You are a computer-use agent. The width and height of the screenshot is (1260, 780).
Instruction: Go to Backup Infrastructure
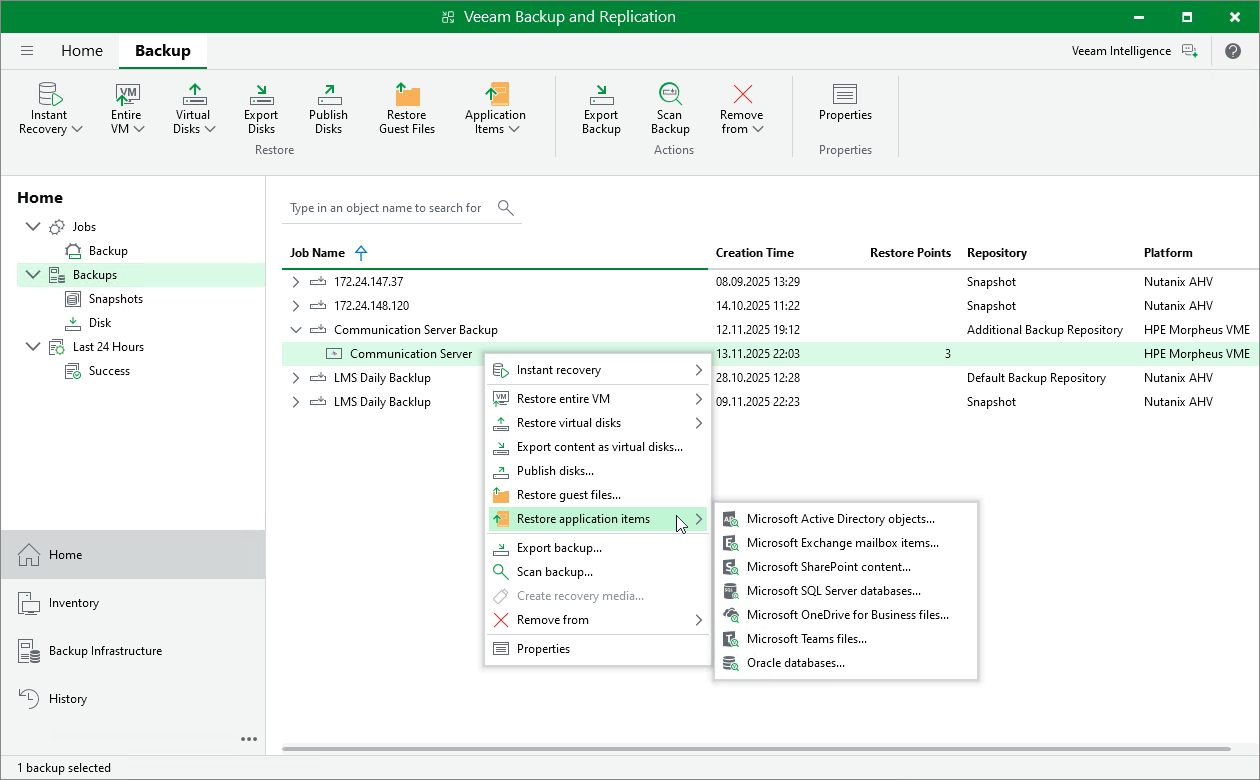103,650
